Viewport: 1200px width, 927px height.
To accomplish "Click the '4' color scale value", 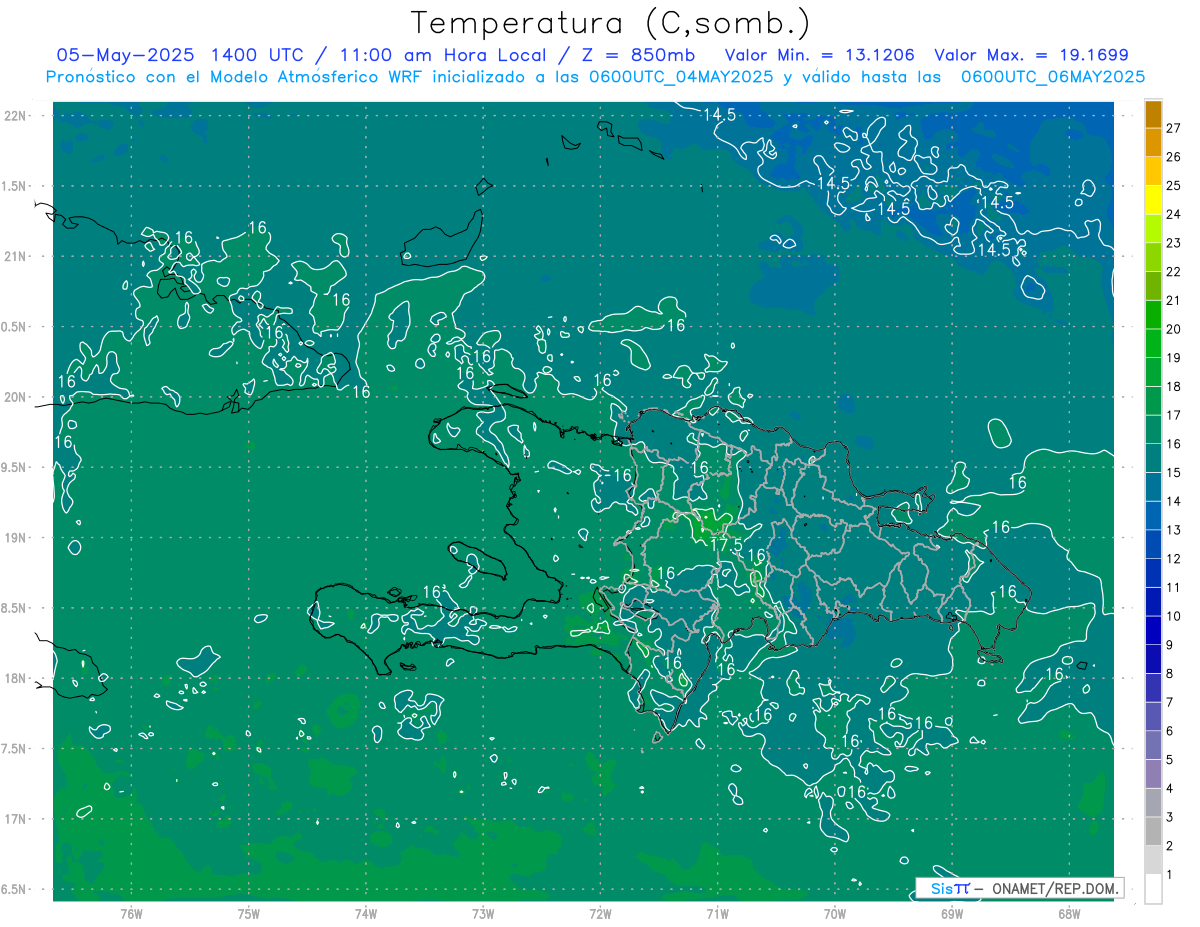I will pyautogui.click(x=1169, y=789).
